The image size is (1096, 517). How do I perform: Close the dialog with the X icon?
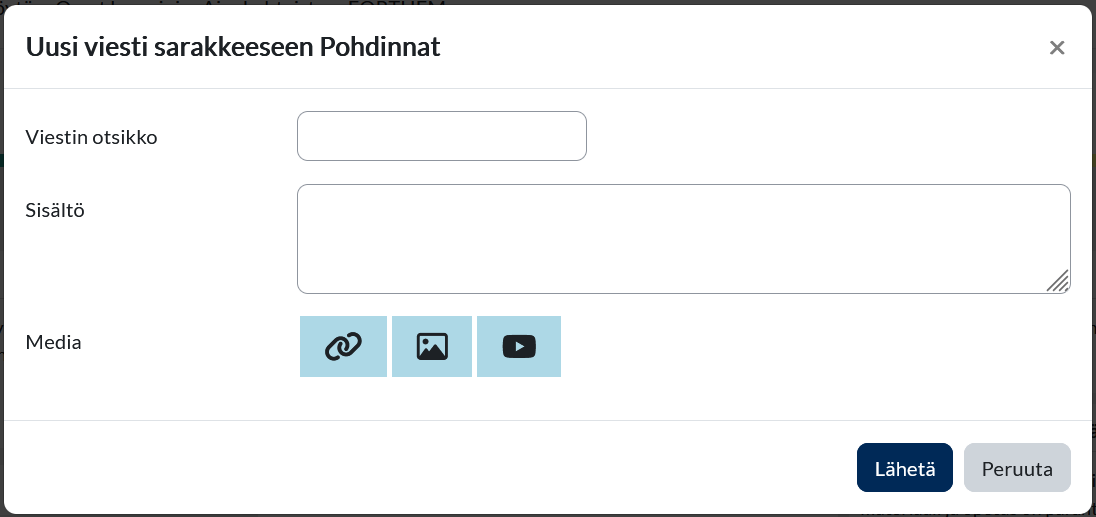[x=1057, y=48]
